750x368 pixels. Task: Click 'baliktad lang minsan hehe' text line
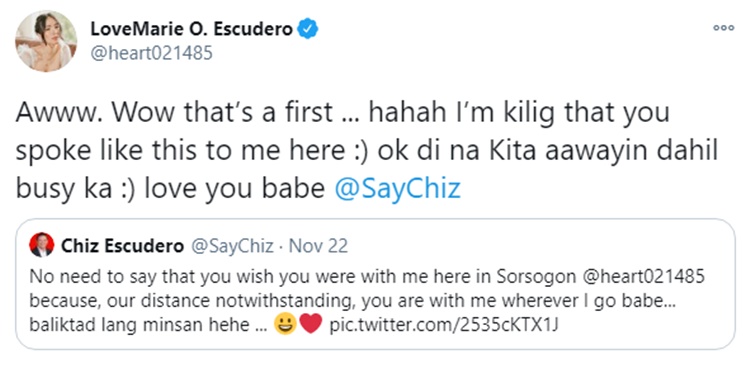pyautogui.click(x=139, y=325)
